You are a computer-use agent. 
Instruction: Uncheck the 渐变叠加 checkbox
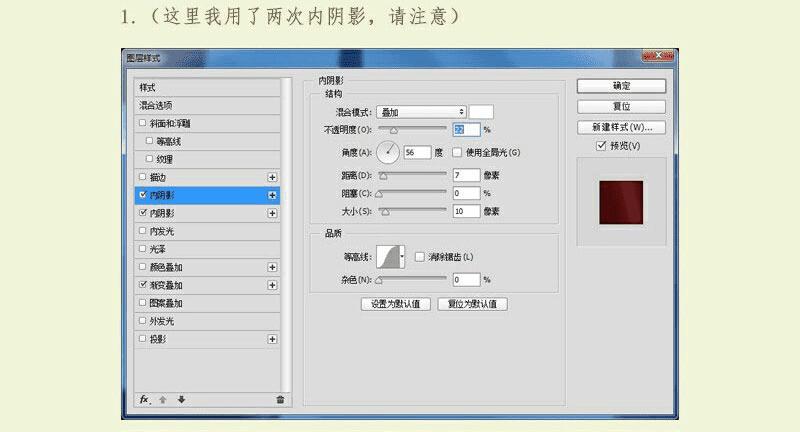[143, 285]
